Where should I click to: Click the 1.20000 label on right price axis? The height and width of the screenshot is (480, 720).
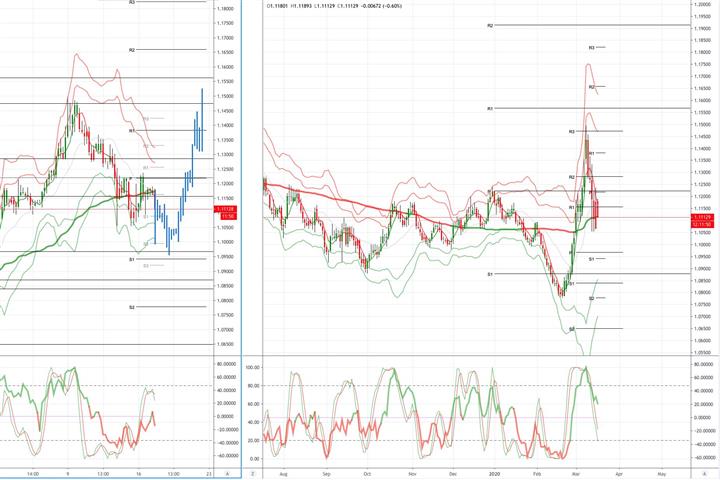point(704,4)
